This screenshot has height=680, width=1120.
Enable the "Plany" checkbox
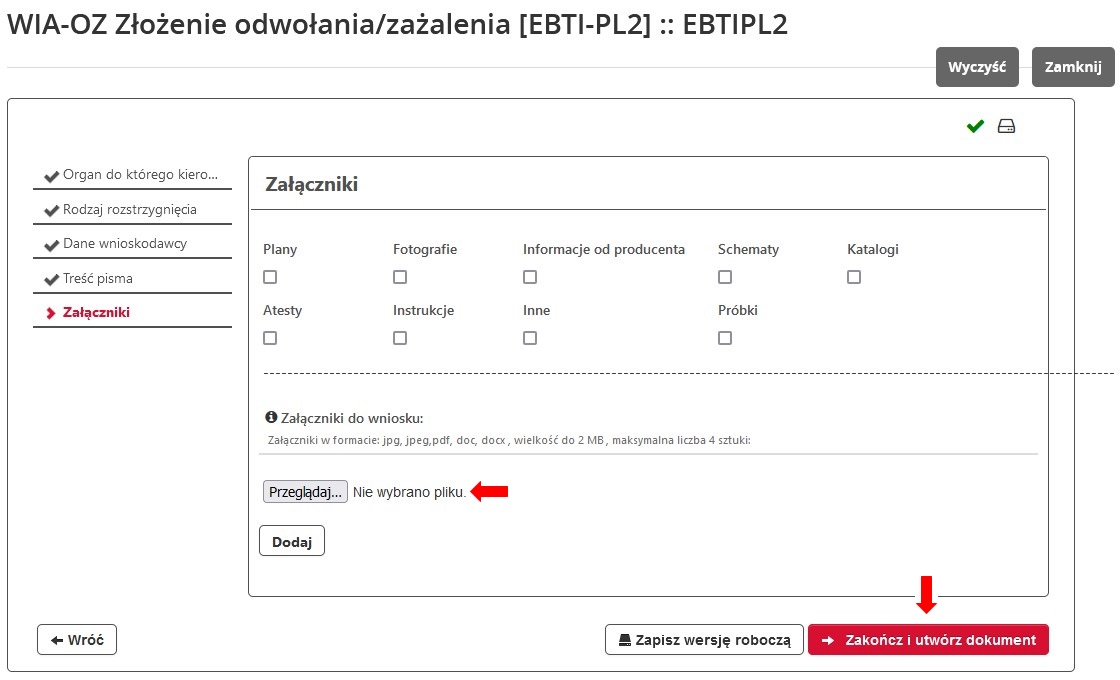(x=269, y=276)
